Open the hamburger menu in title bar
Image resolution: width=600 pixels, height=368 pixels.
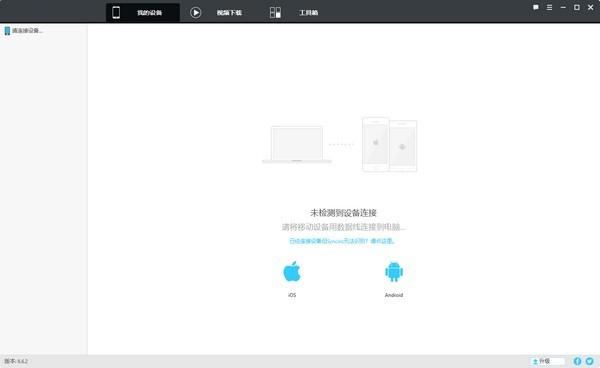549,7
